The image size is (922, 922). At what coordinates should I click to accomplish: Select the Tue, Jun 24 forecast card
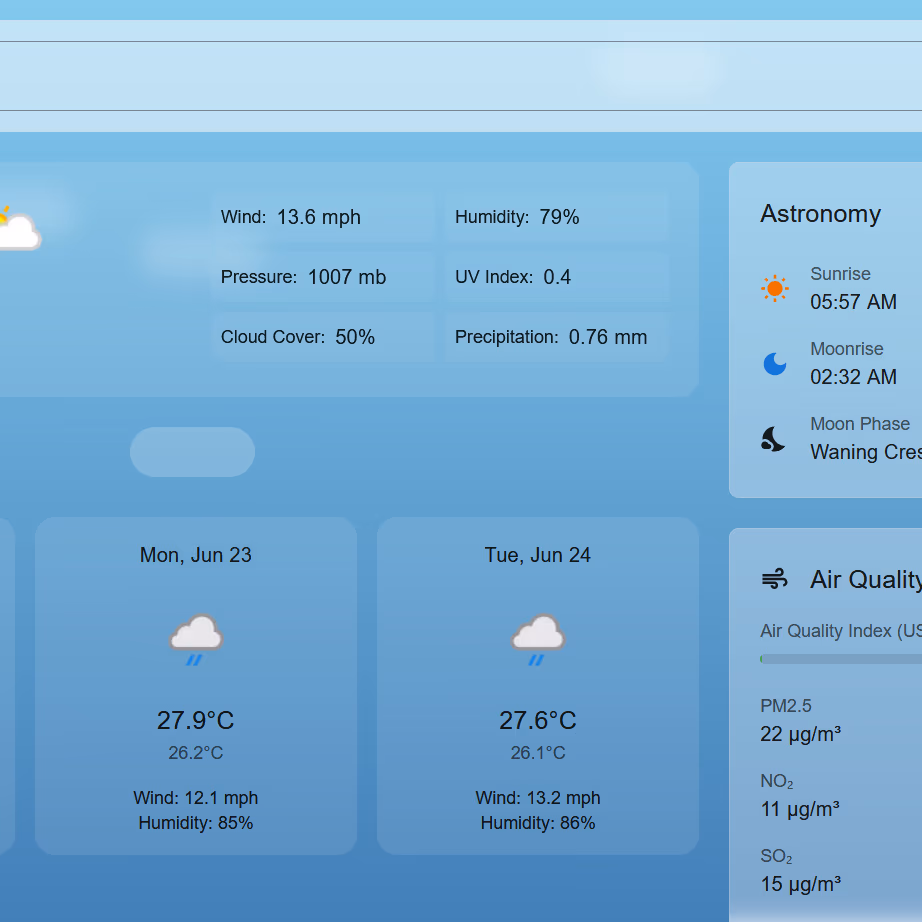tap(537, 686)
